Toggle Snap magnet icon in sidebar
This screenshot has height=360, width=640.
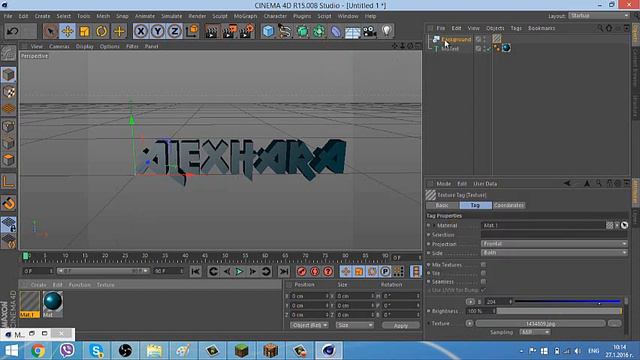(9, 203)
